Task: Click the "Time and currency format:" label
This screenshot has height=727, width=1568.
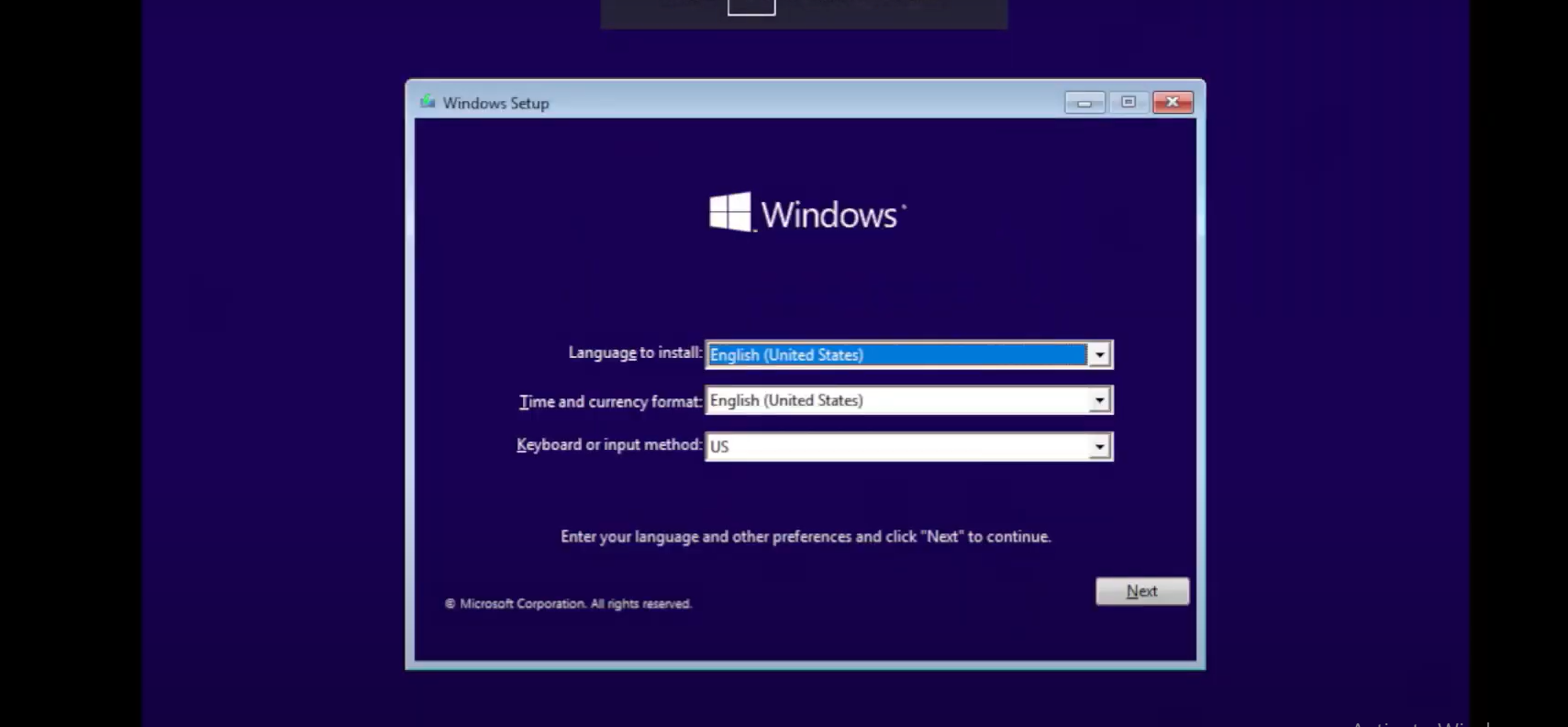Action: [x=610, y=401]
